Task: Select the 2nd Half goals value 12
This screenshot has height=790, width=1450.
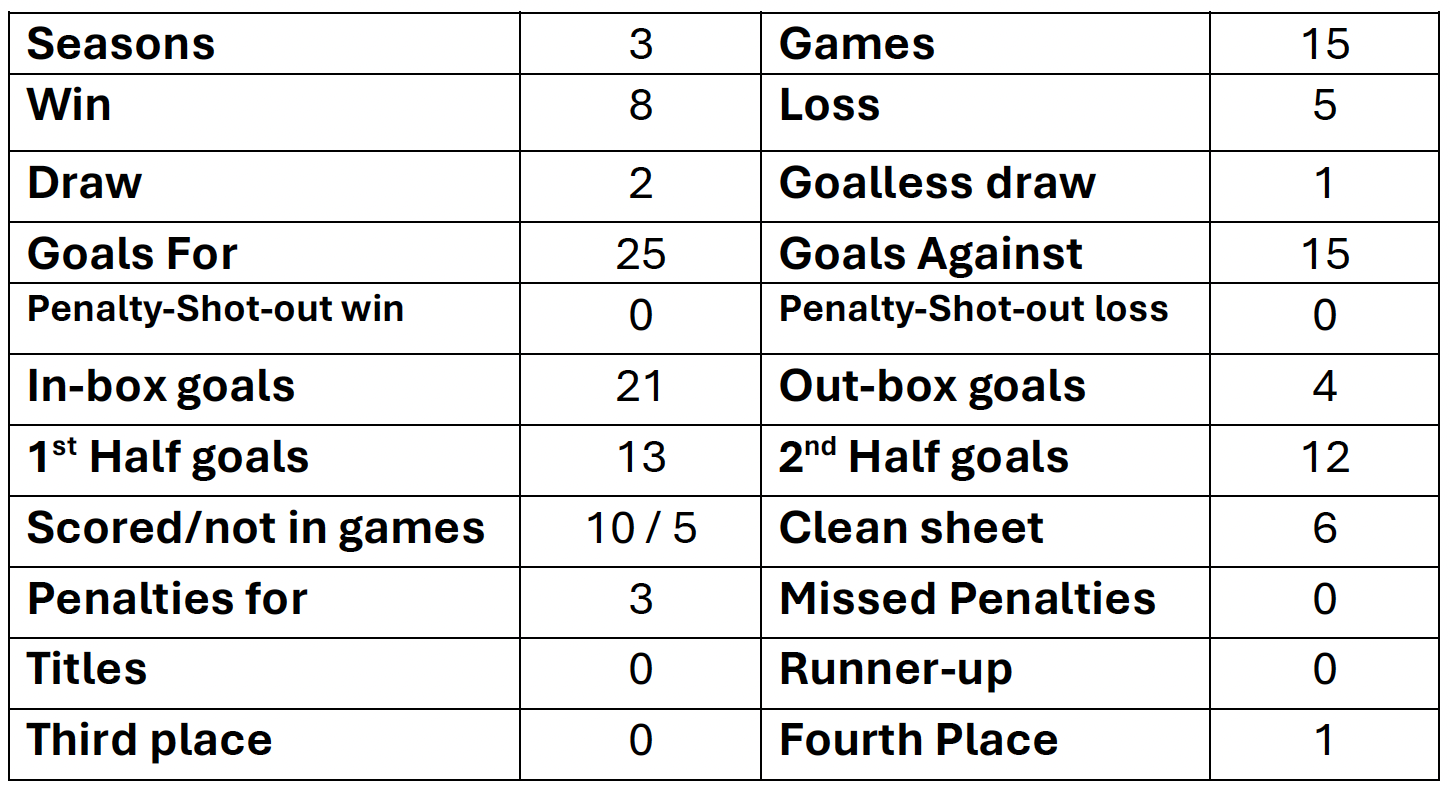Action: 1325,458
